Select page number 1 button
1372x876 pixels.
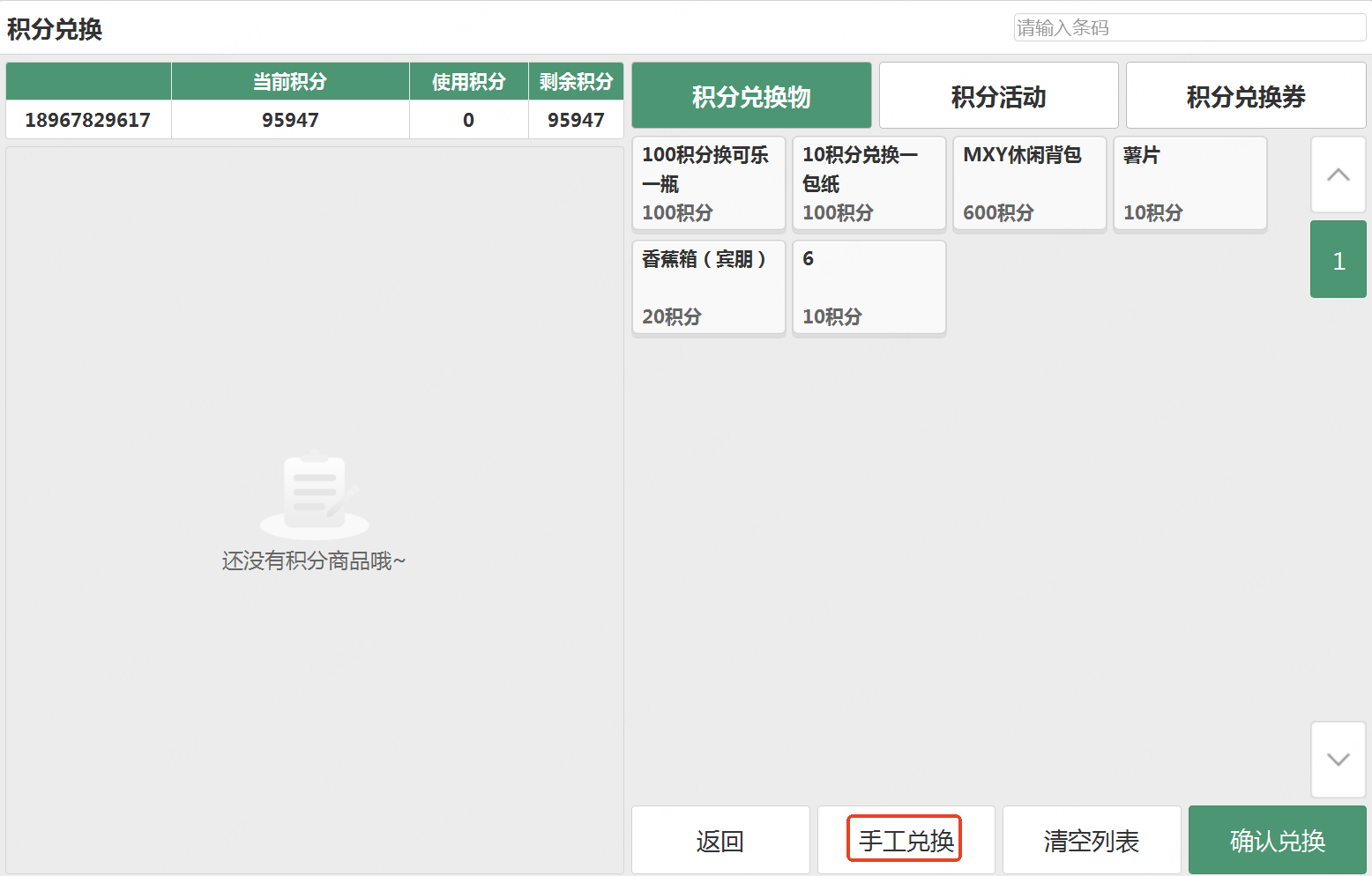pyautogui.click(x=1338, y=260)
